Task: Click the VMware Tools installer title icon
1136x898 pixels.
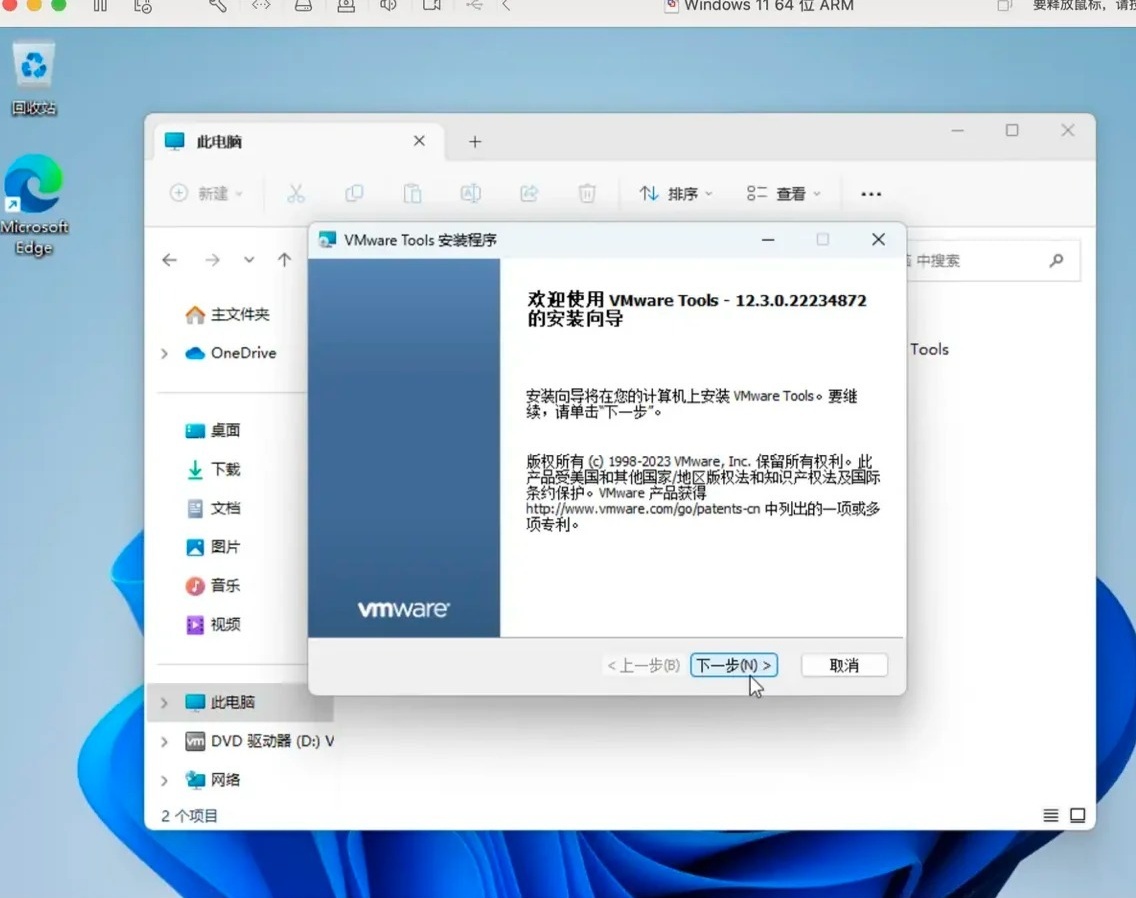Action: pyautogui.click(x=327, y=240)
